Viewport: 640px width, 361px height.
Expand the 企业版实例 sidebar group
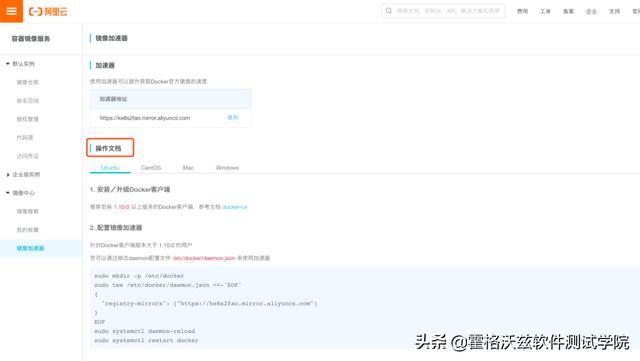point(23,174)
